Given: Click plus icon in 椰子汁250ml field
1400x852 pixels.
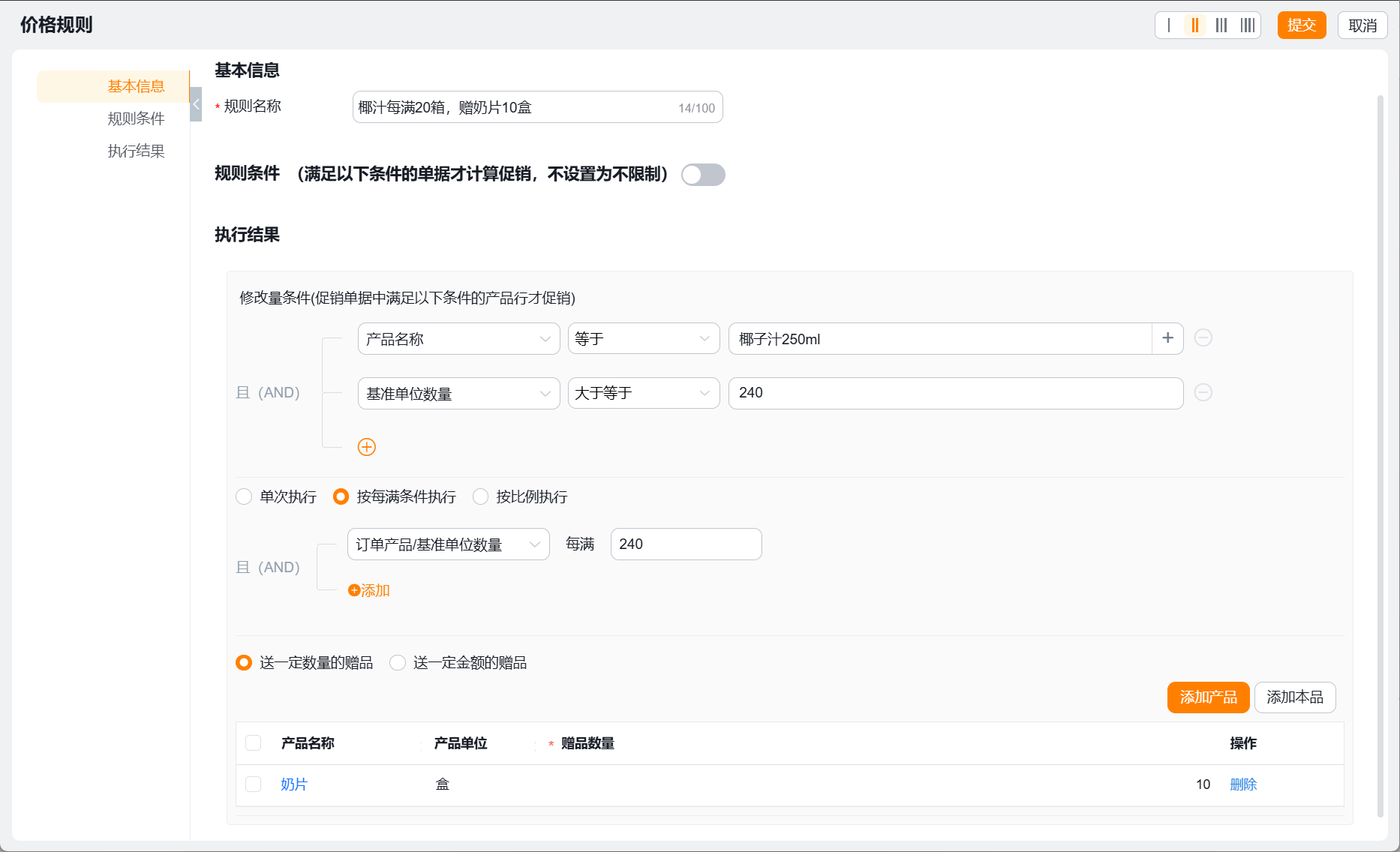Looking at the screenshot, I should tap(1167, 338).
